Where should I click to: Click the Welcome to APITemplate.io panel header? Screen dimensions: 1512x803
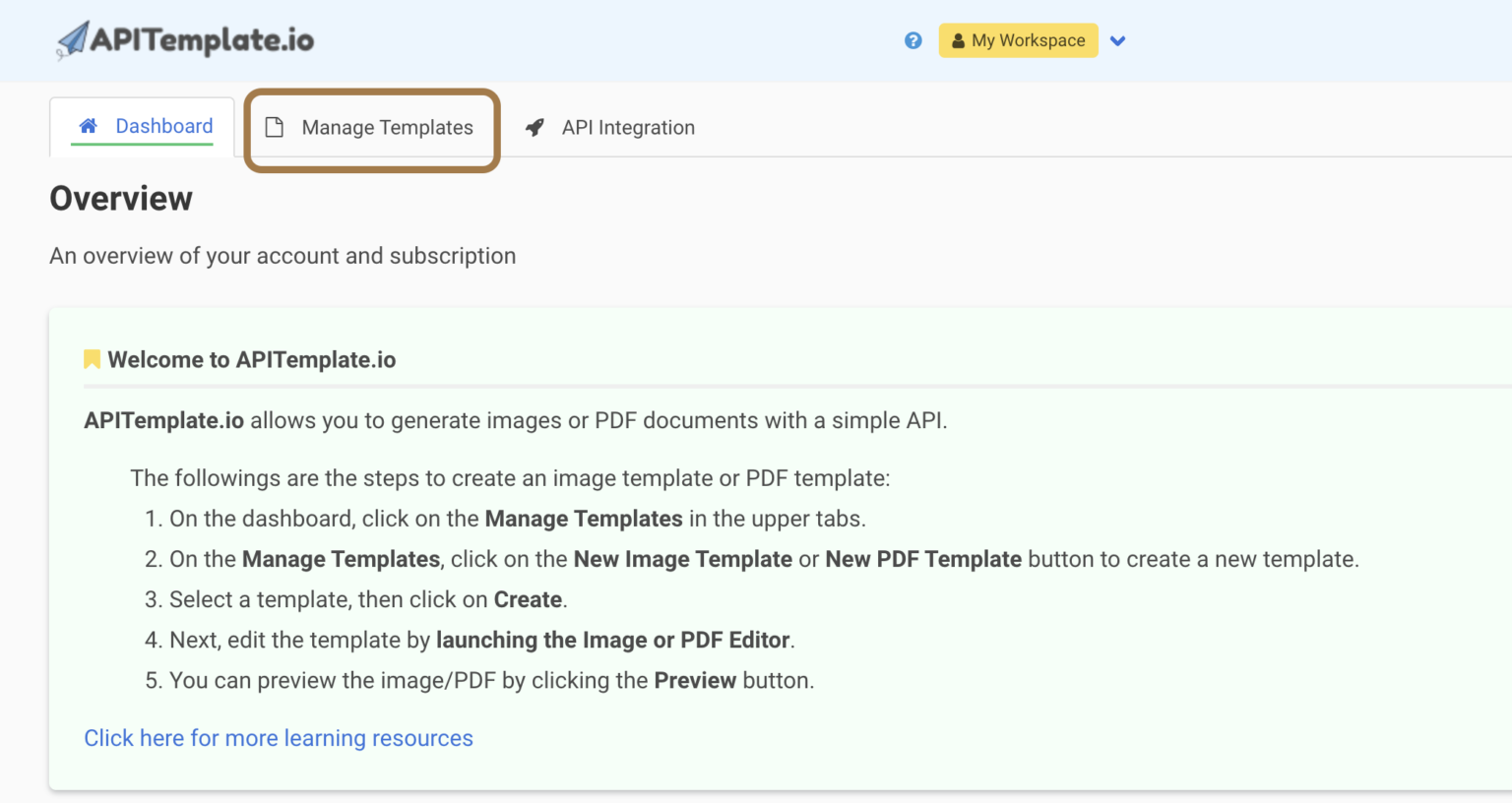click(252, 359)
